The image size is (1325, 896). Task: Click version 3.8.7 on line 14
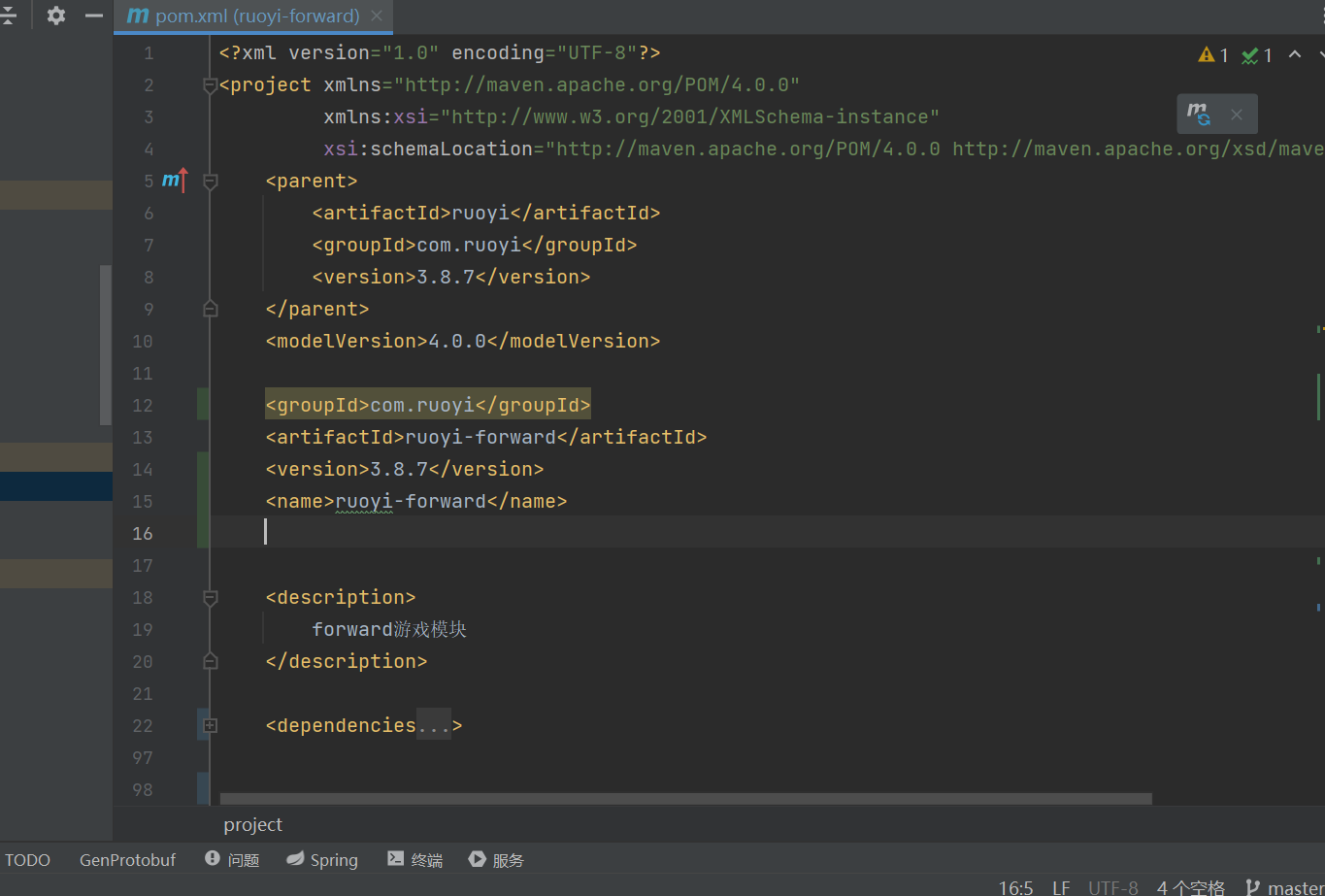click(405, 469)
